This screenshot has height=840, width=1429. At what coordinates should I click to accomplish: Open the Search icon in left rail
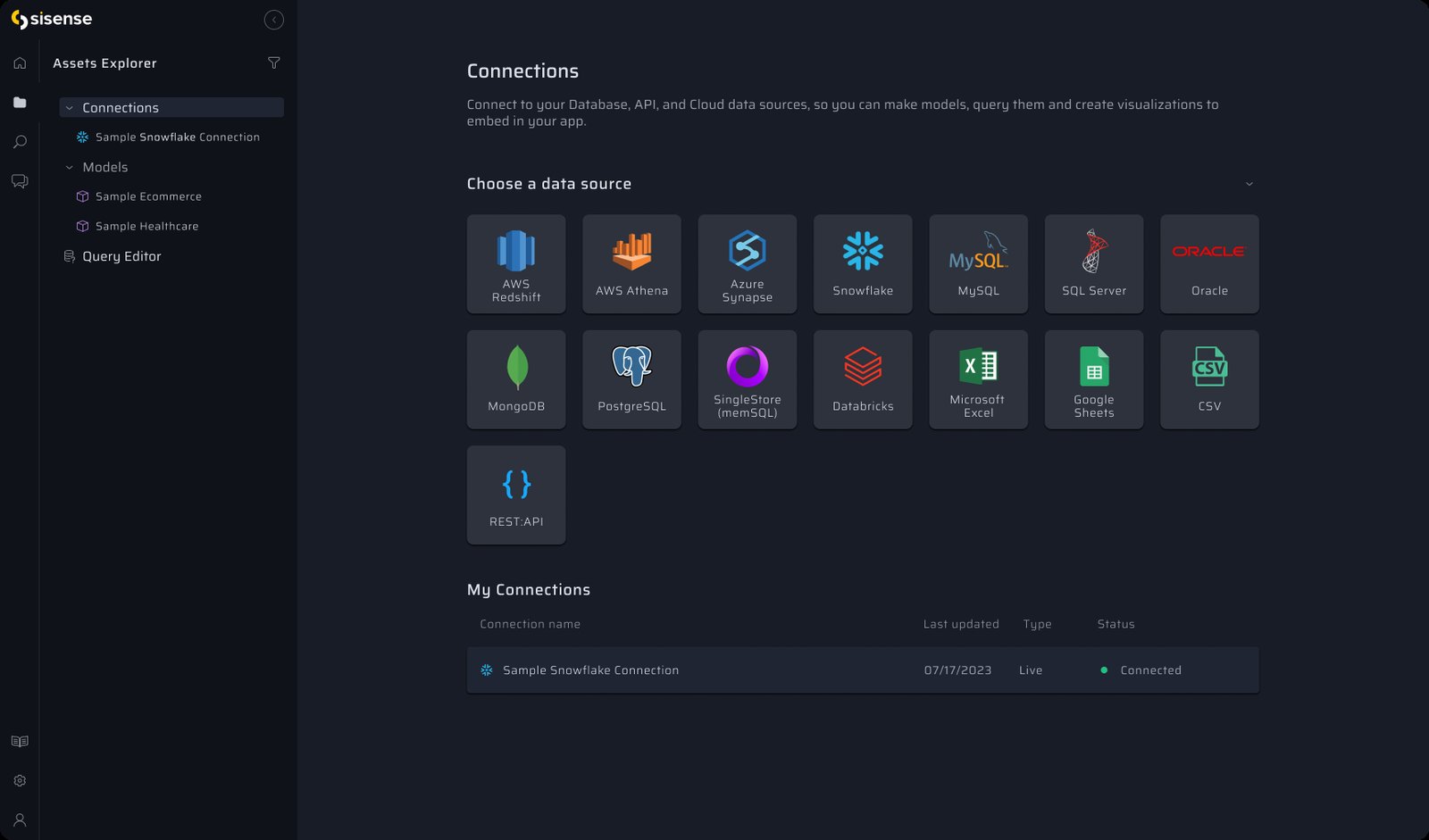[20, 142]
